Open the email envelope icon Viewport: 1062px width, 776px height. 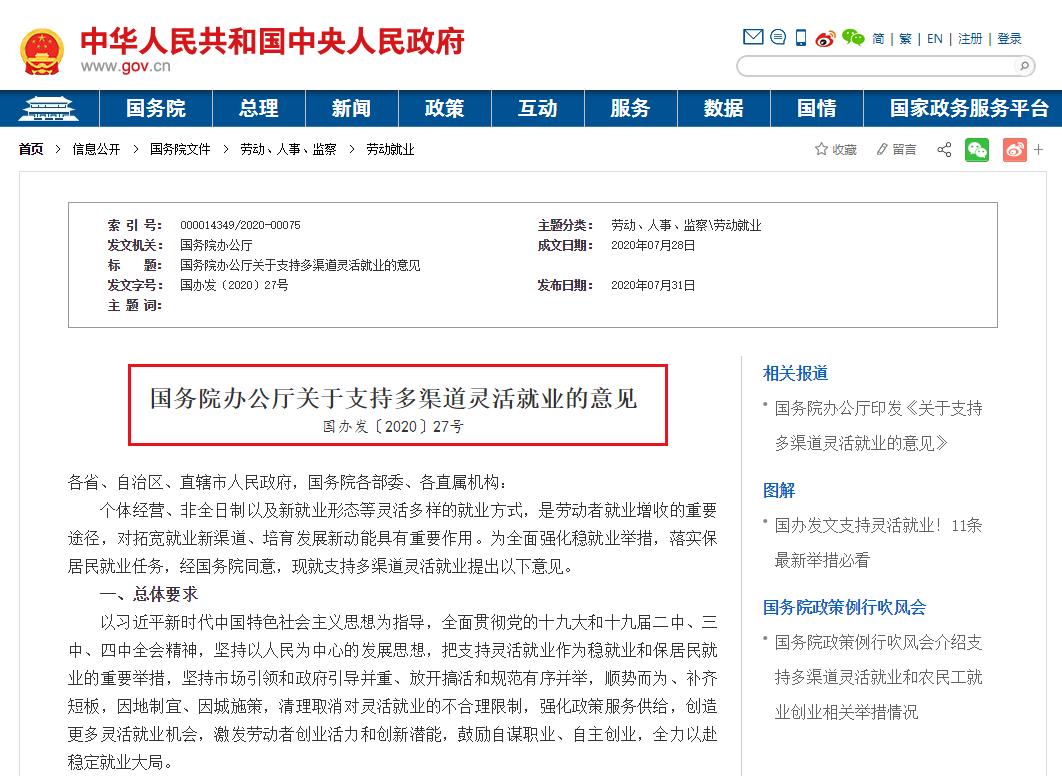point(752,37)
